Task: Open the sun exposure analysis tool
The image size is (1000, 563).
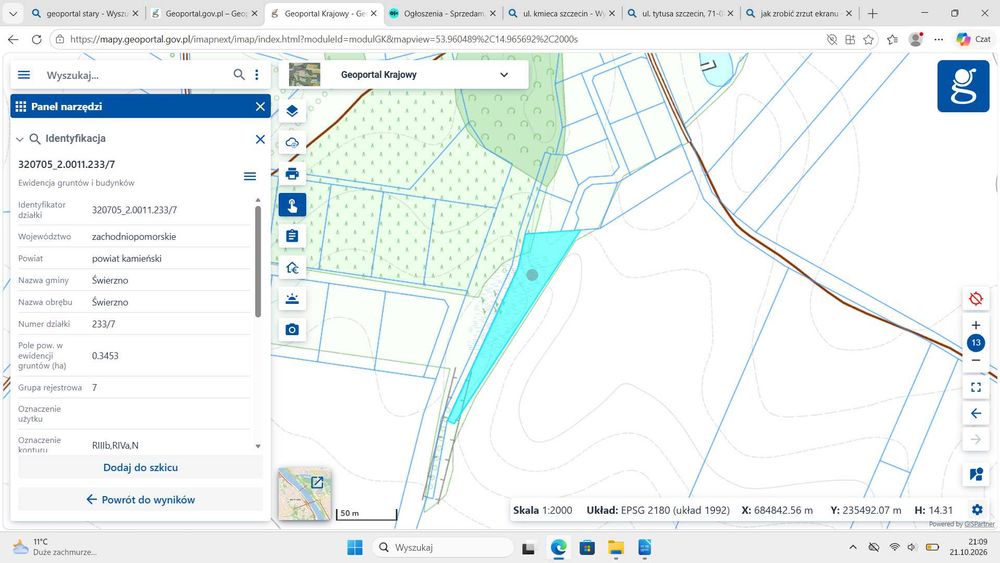Action: [x=292, y=298]
